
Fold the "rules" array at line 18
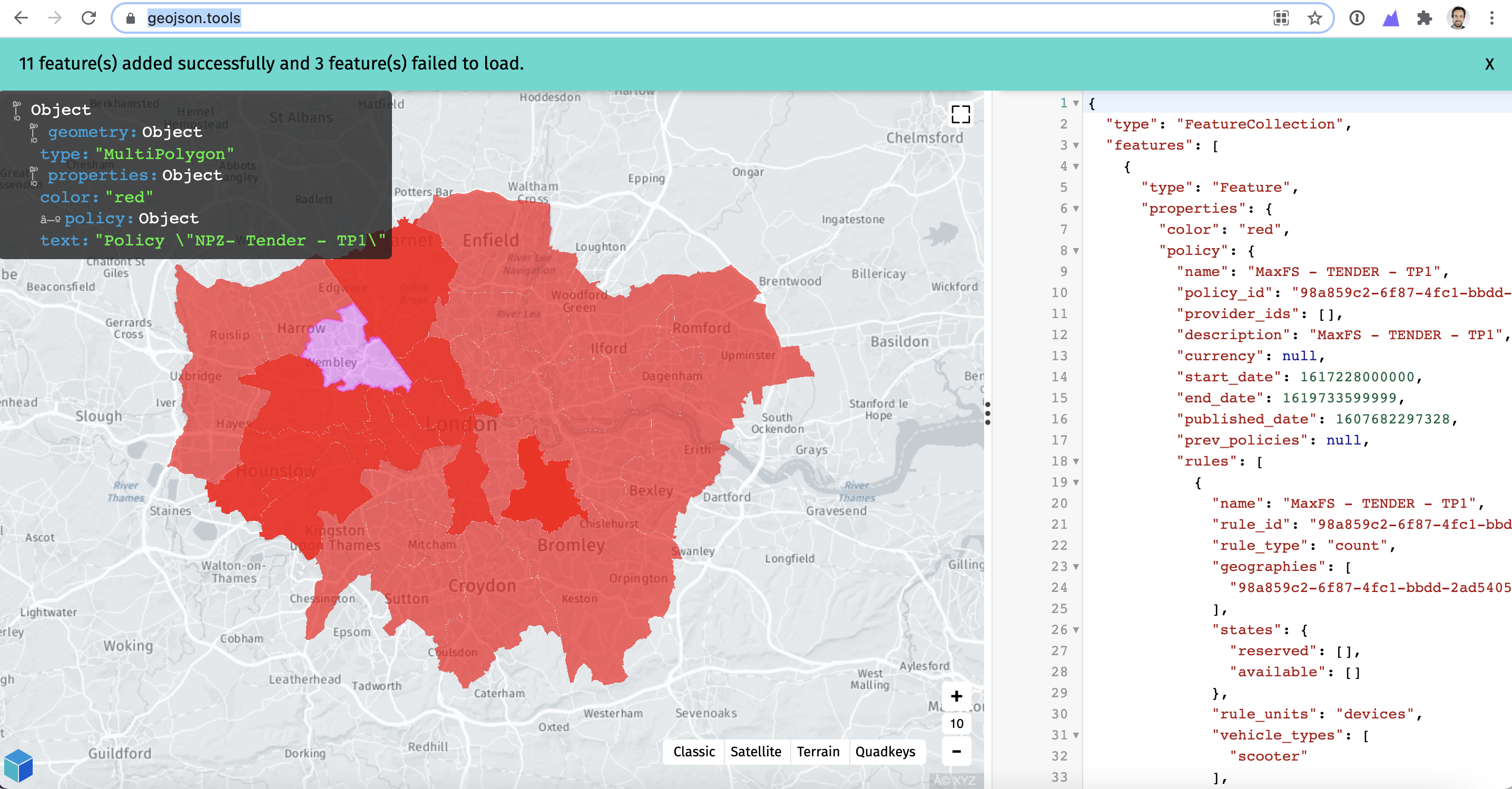(x=1076, y=462)
